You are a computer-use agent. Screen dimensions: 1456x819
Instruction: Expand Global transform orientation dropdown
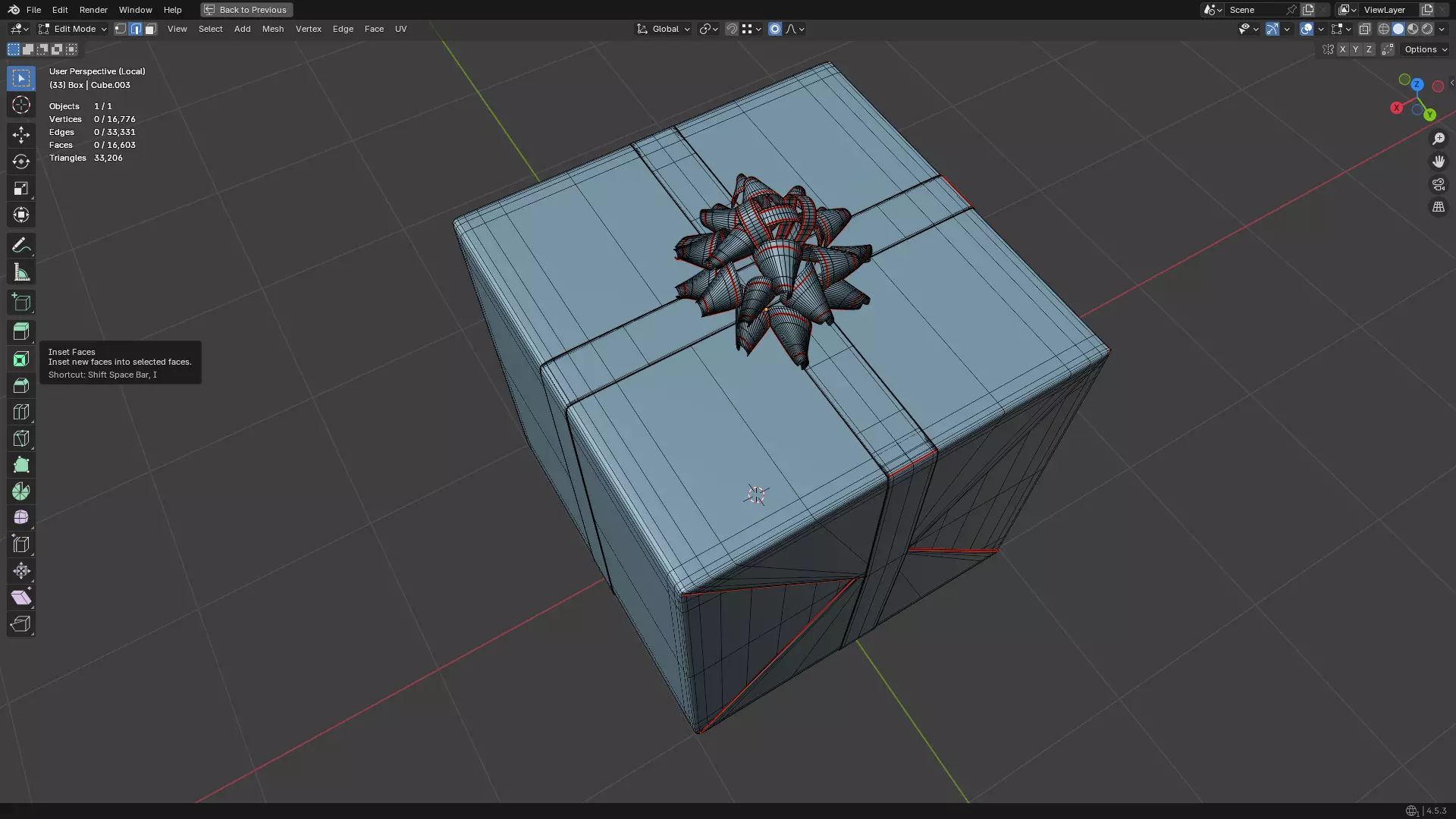(664, 29)
